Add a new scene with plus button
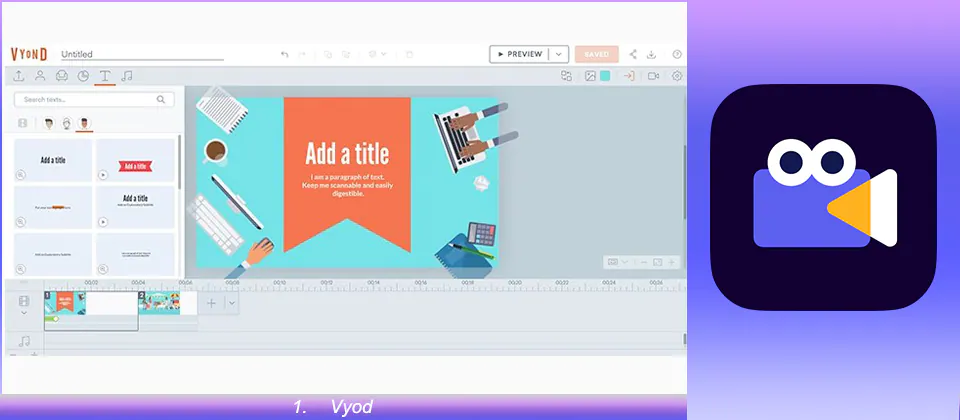 point(211,303)
